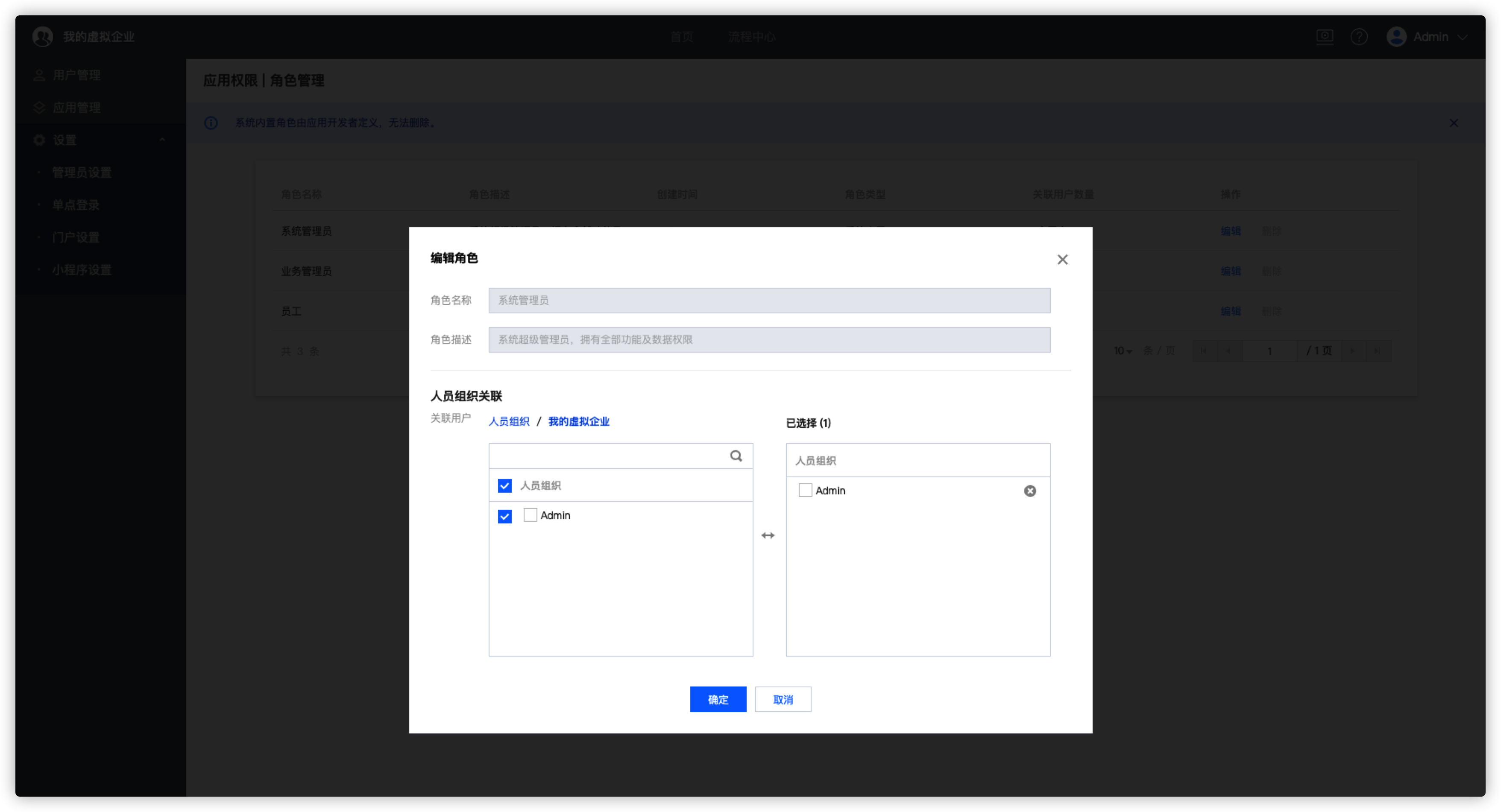
Task: Toggle the 人员组织 select-all checkbox
Action: (504, 486)
